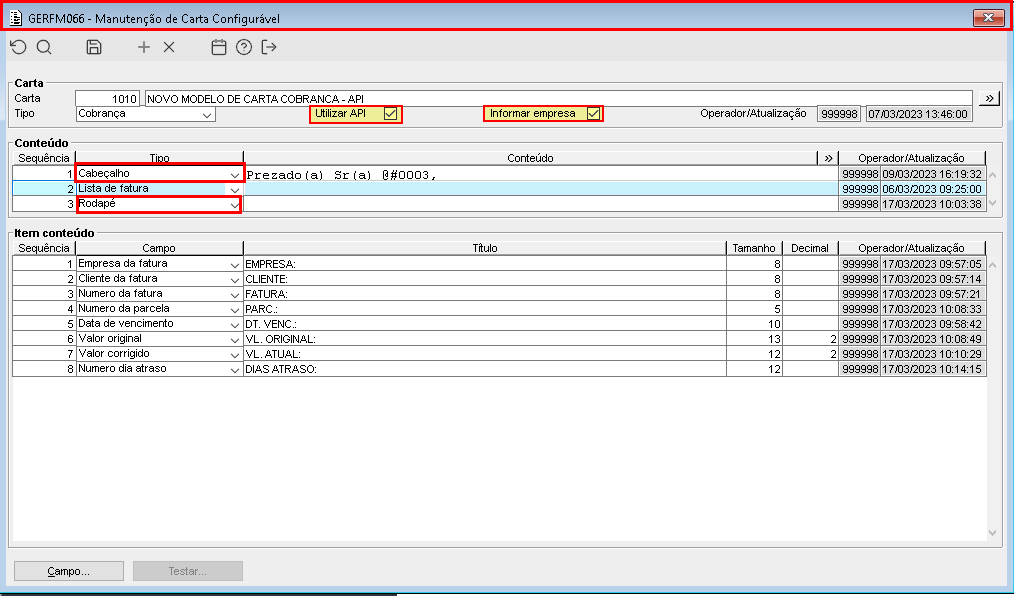Click the Decimal cell for VL. ATUAL row
Screen dimensions: 1014x596
[810, 354]
